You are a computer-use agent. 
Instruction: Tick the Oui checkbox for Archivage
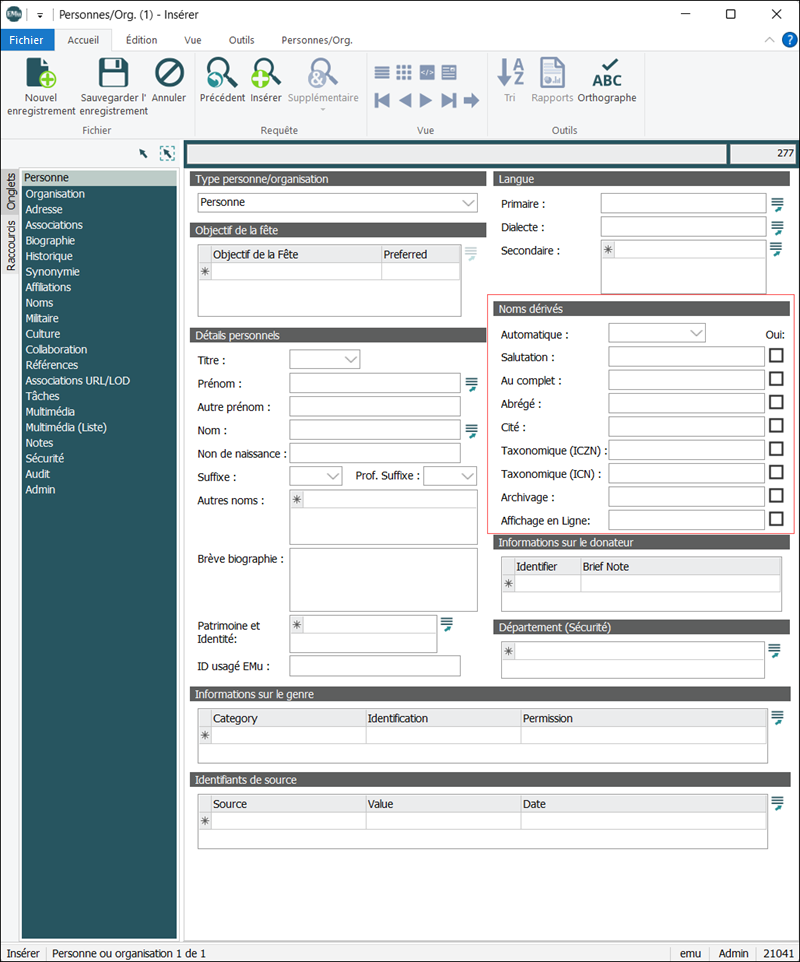tap(776, 496)
